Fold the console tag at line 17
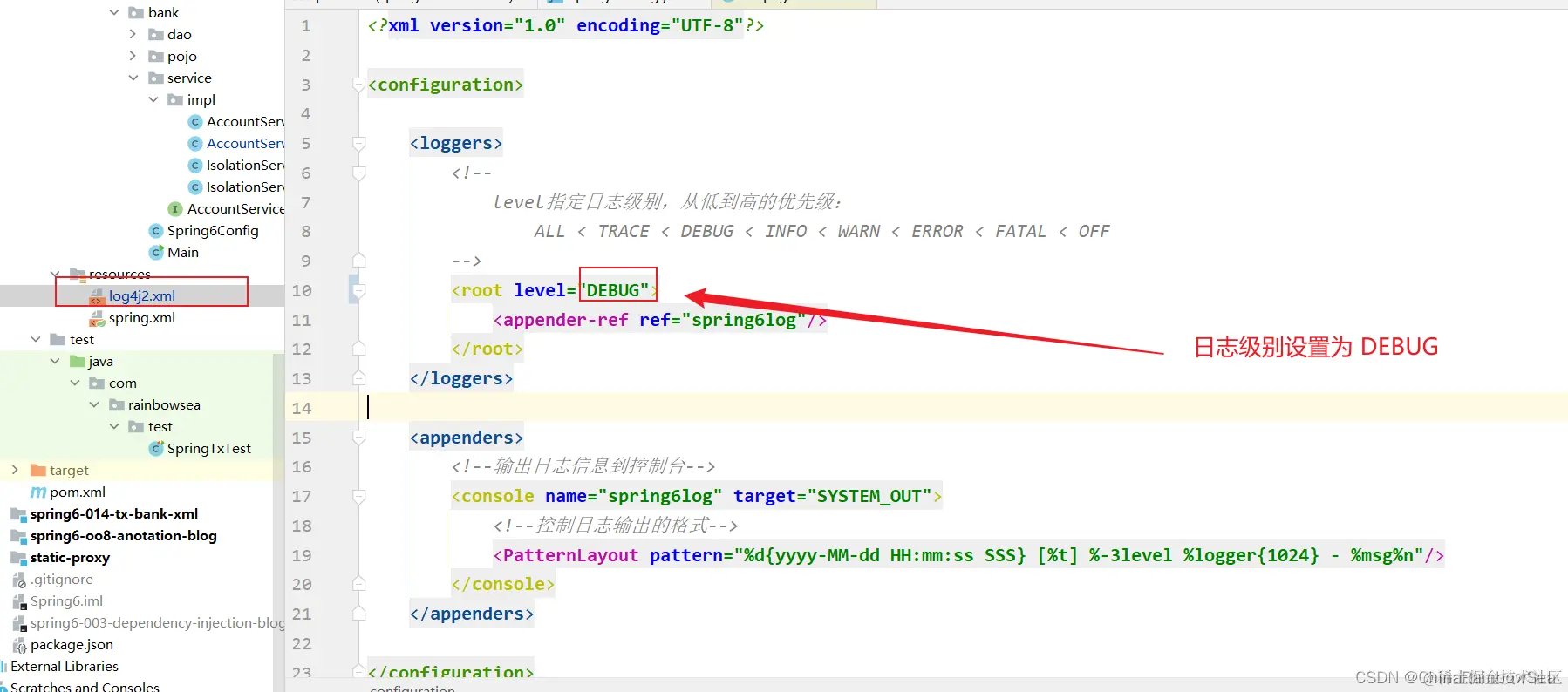The image size is (1568, 692). (358, 496)
